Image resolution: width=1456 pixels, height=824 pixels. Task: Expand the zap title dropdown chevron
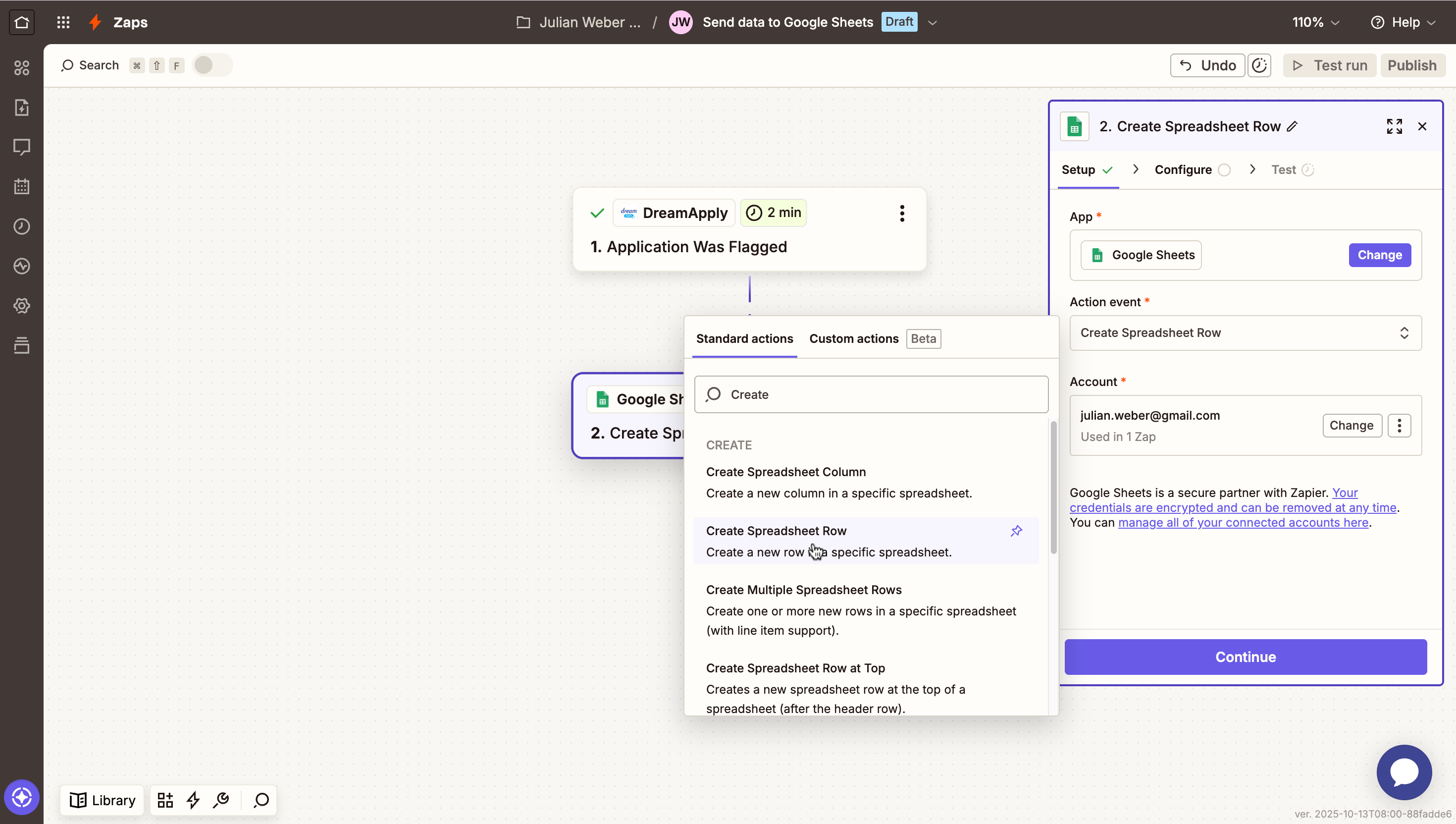coord(933,23)
